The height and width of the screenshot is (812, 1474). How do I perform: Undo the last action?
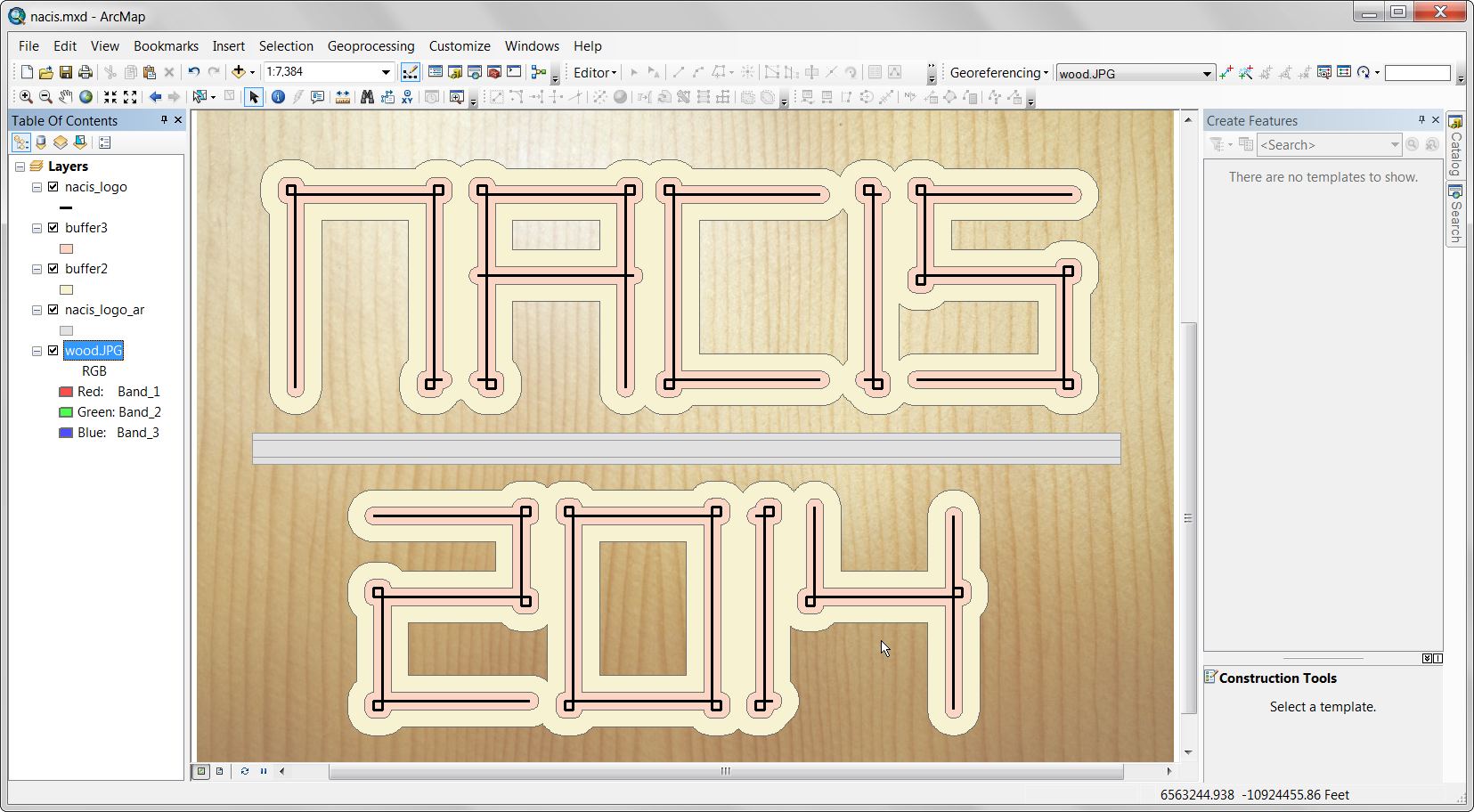pos(193,72)
